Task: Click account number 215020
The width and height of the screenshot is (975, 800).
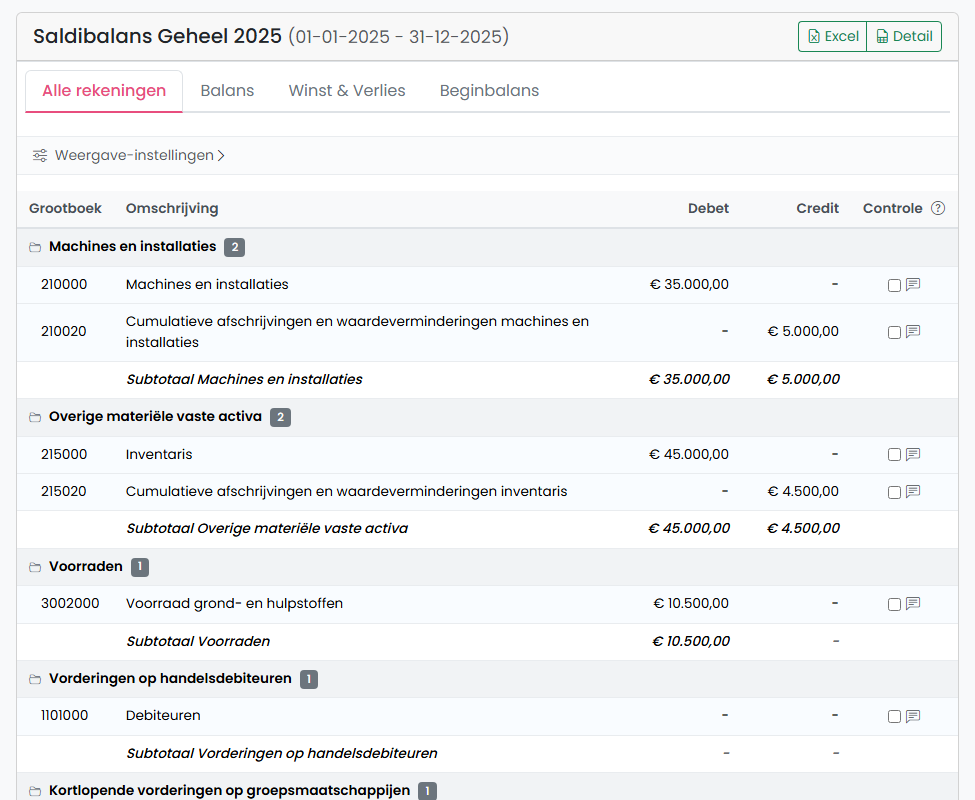Action: coord(63,492)
